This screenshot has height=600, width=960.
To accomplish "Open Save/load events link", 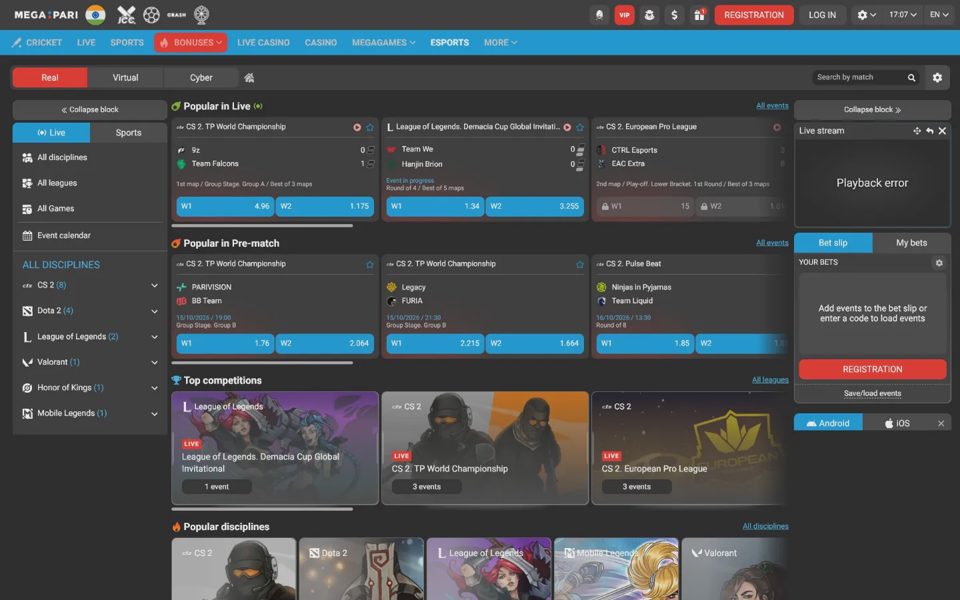I will click(872, 394).
